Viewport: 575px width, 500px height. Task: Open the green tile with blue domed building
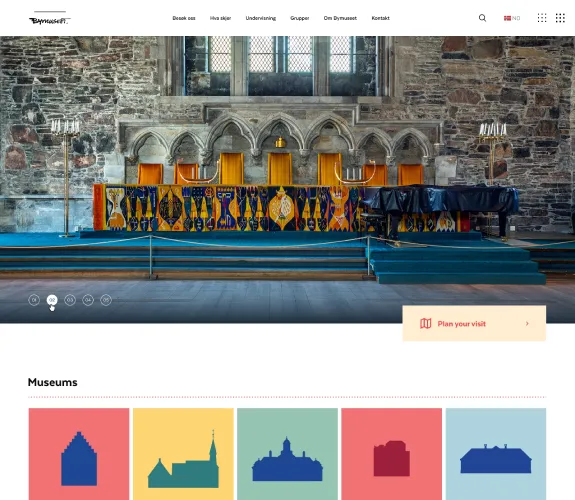coord(288,454)
